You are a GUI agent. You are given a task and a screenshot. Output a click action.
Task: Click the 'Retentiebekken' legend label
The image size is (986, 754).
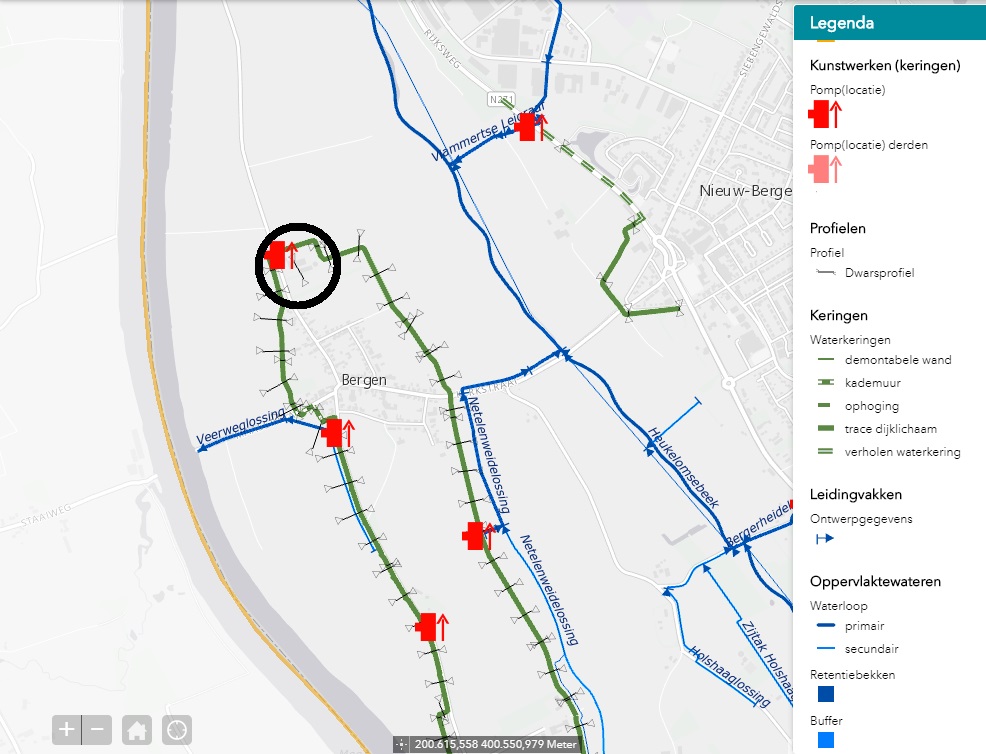pyautogui.click(x=852, y=675)
